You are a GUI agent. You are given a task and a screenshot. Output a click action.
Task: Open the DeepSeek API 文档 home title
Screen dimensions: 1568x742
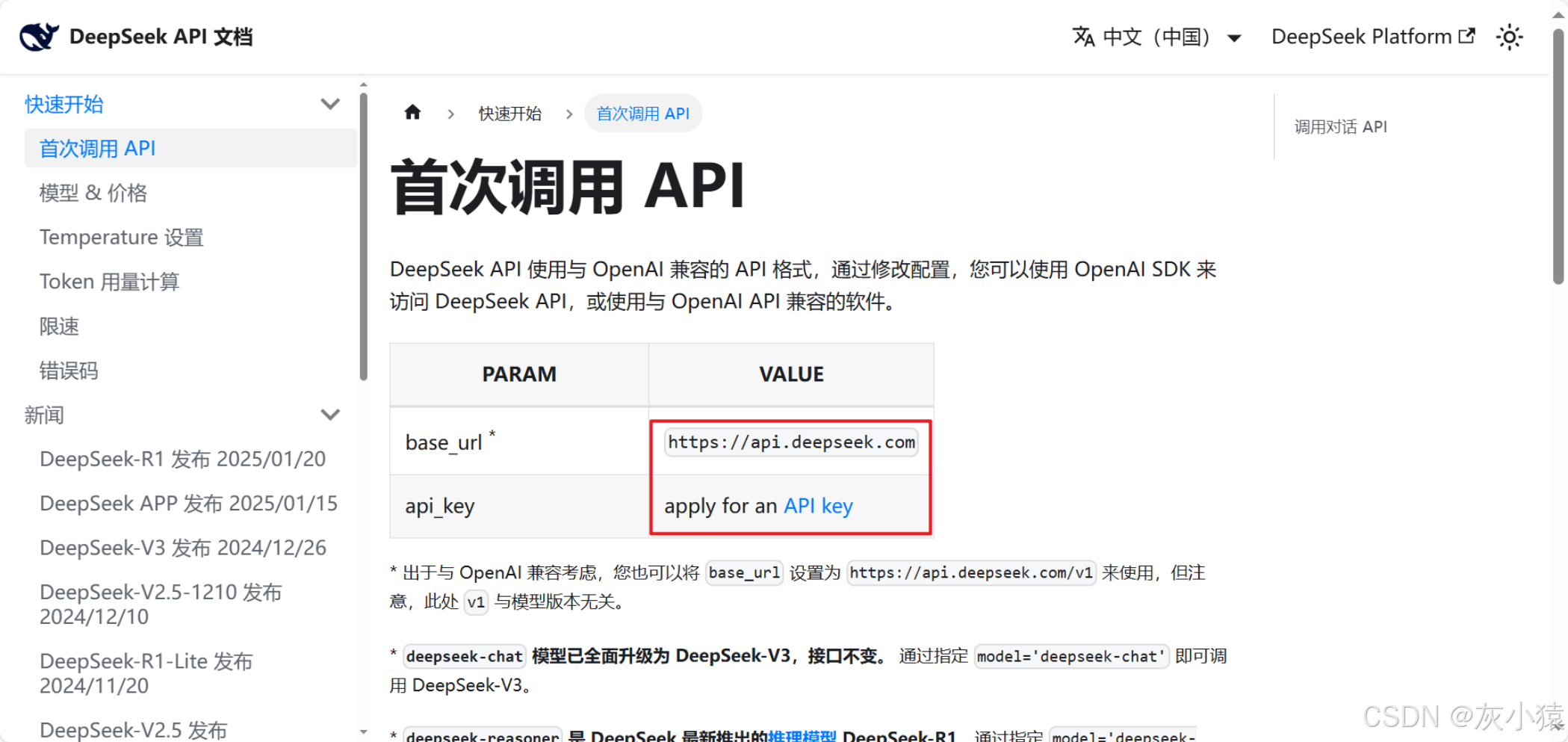point(161,37)
